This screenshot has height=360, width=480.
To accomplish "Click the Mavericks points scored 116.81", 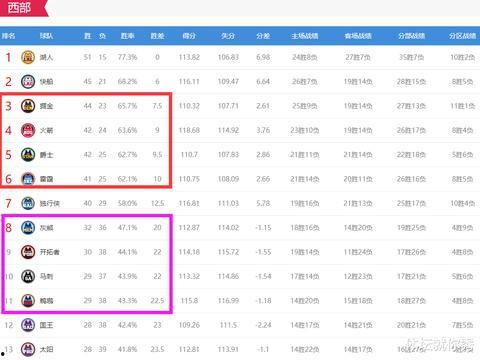I will tap(189, 203).
